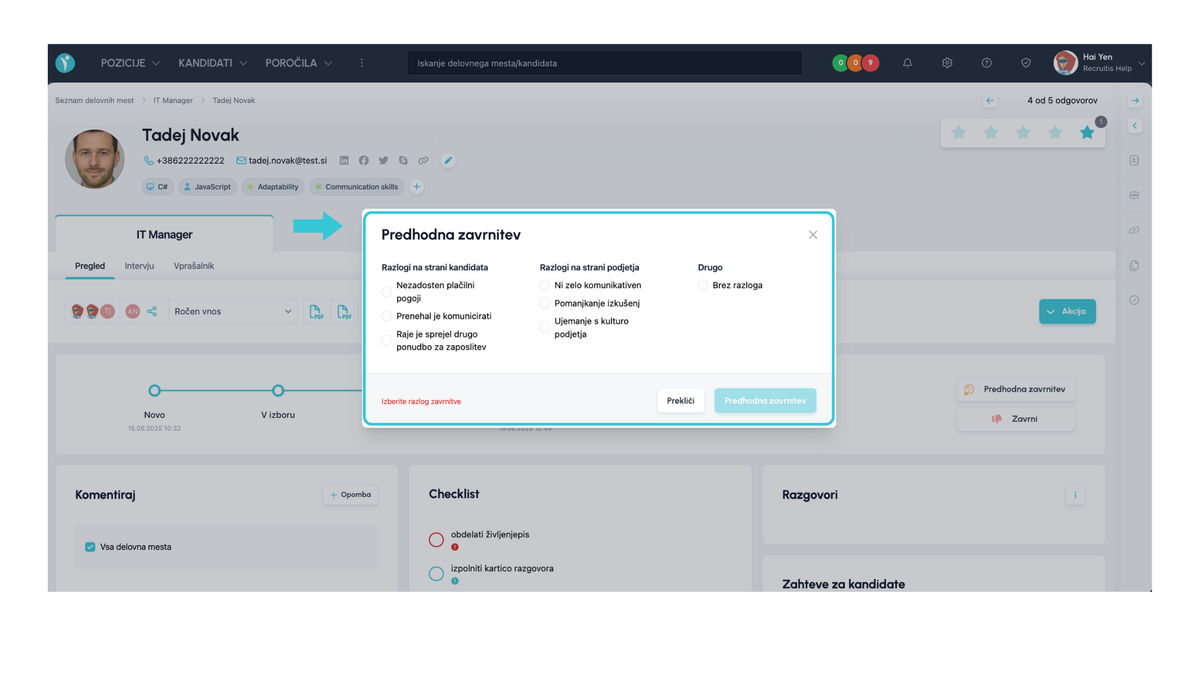Screen dimensions: 1200x675
Task: Switch to the Intervju tab
Action: coord(139,266)
